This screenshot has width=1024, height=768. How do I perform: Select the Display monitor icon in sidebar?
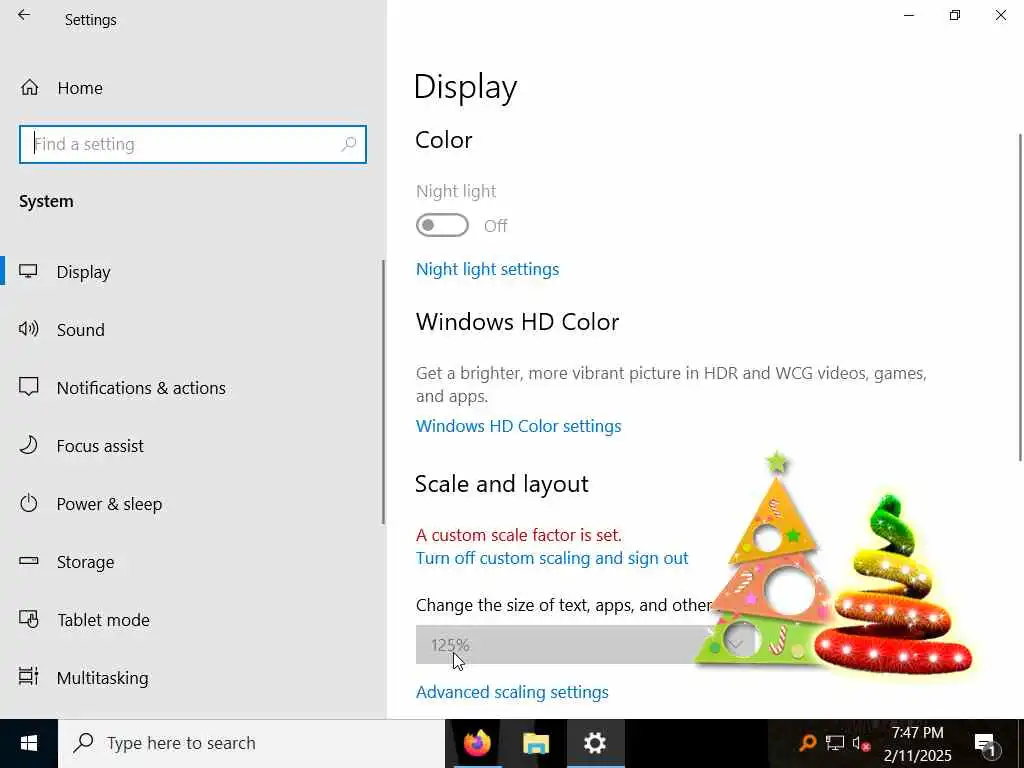click(28, 271)
